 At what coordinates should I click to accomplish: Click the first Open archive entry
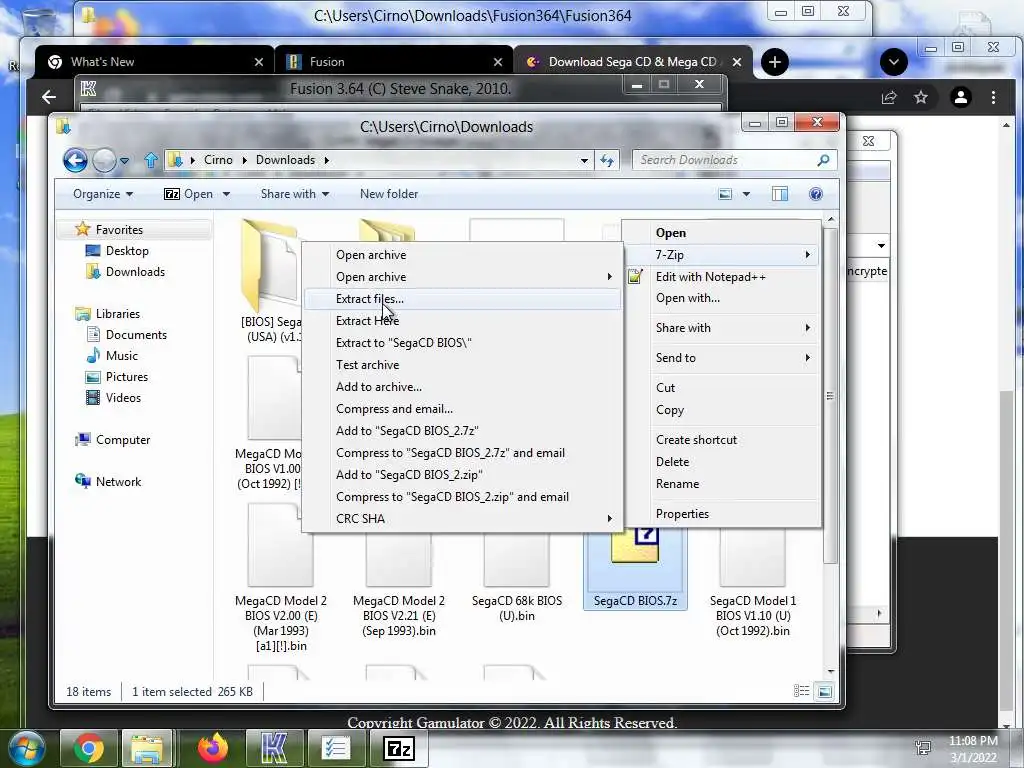(x=462, y=255)
